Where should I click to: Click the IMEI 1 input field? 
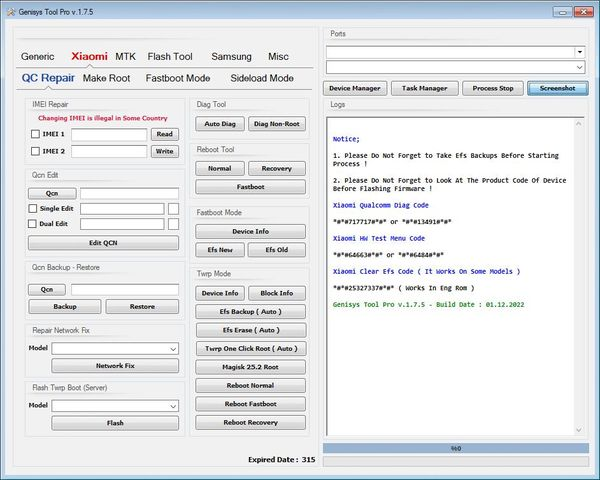109,134
